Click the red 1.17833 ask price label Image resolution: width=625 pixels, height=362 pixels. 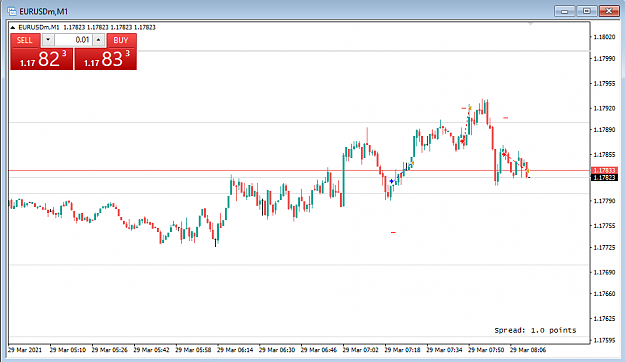604,171
